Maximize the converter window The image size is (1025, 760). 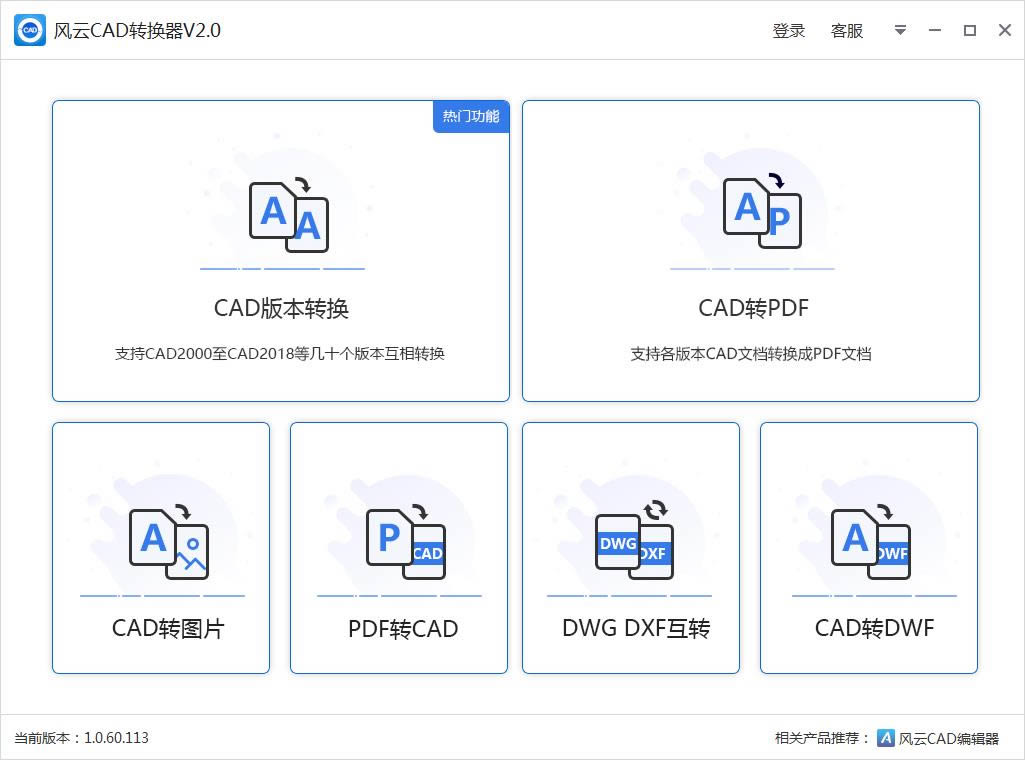[x=970, y=30]
